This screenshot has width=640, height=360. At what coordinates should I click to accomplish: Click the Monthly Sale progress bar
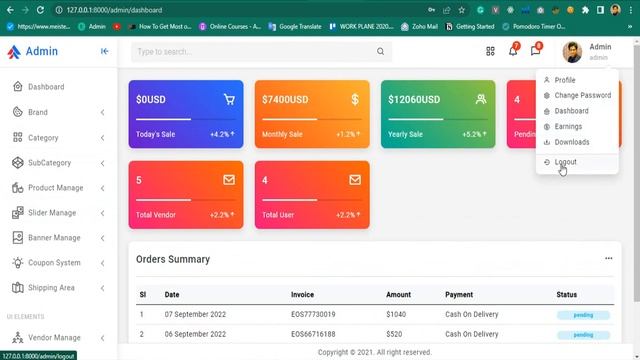(312, 119)
